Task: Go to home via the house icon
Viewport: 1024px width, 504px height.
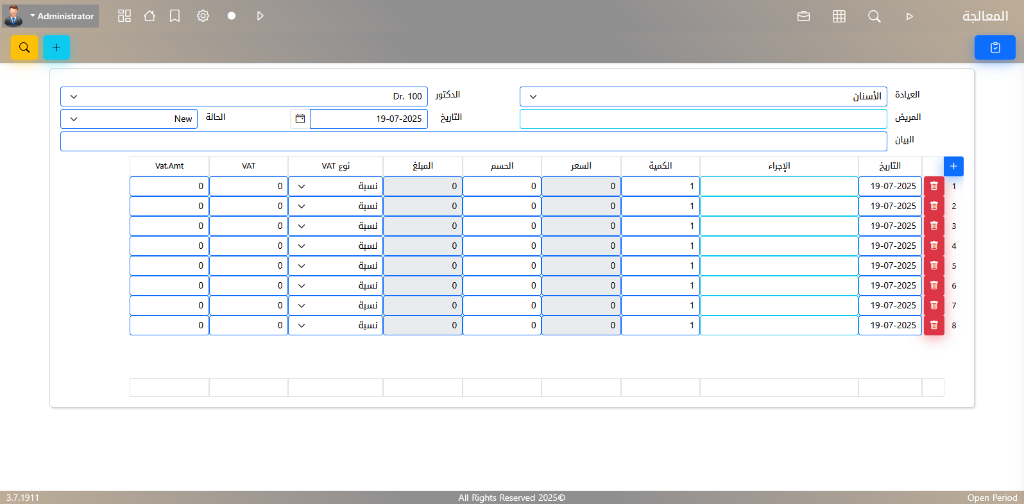Action: 149,16
